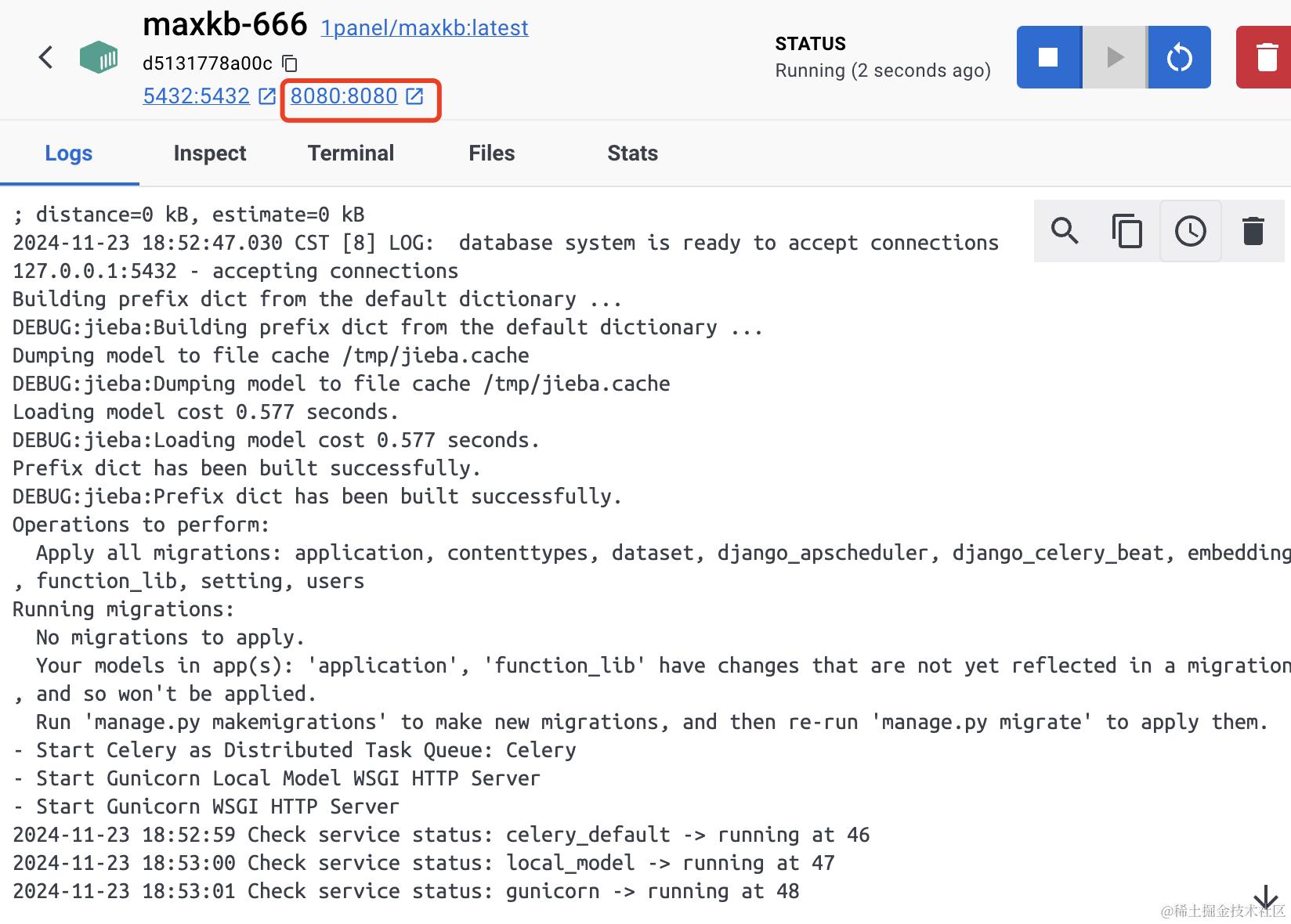Image resolution: width=1291 pixels, height=924 pixels.
Task: Open the 1panel/maxkb:latest image link
Action: click(x=425, y=28)
